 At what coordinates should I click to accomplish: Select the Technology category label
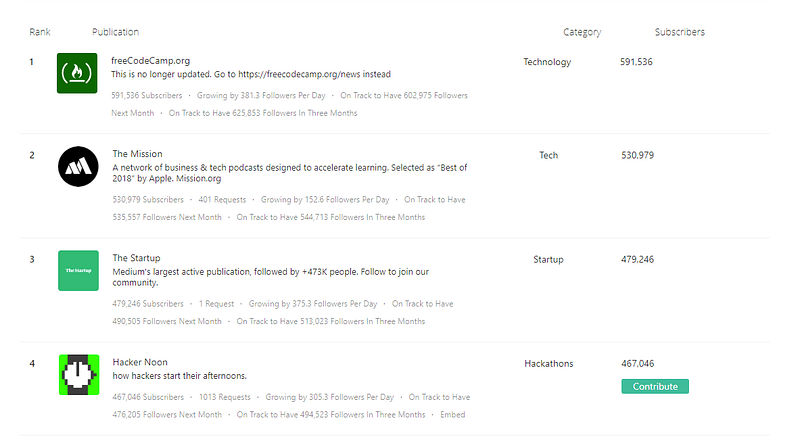[547, 62]
